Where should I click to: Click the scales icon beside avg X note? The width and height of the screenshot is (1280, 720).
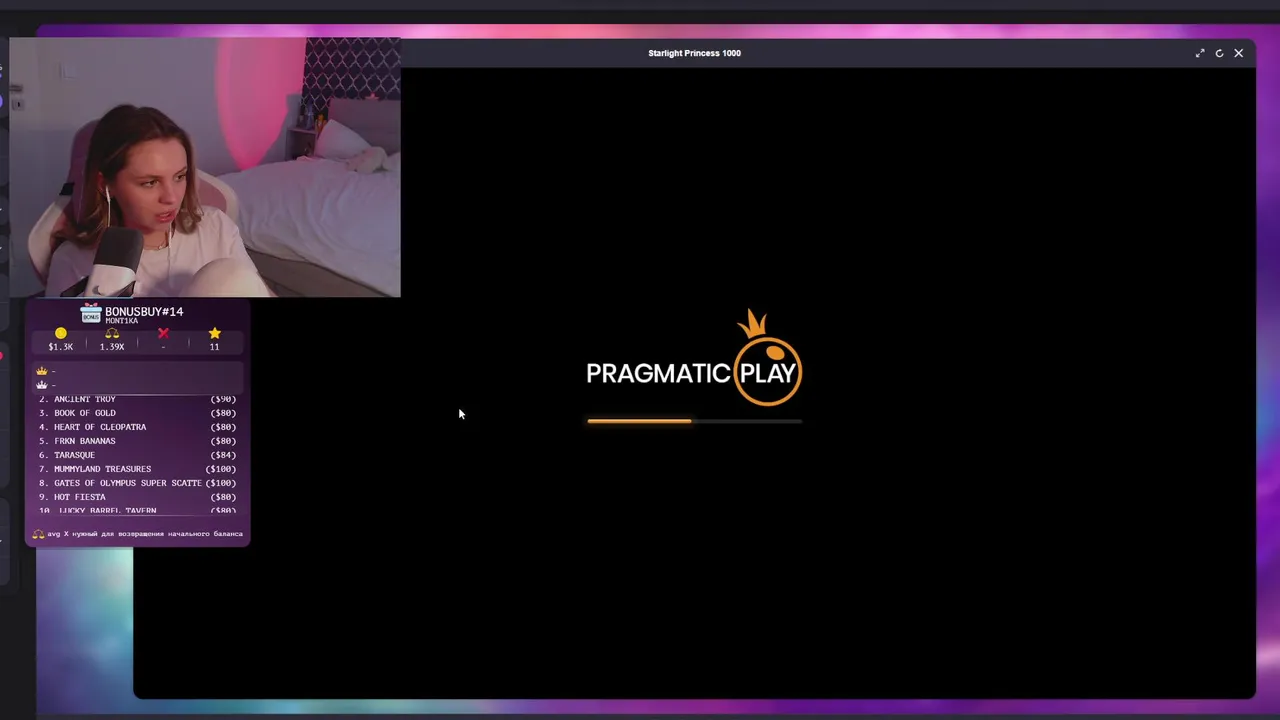(38, 534)
